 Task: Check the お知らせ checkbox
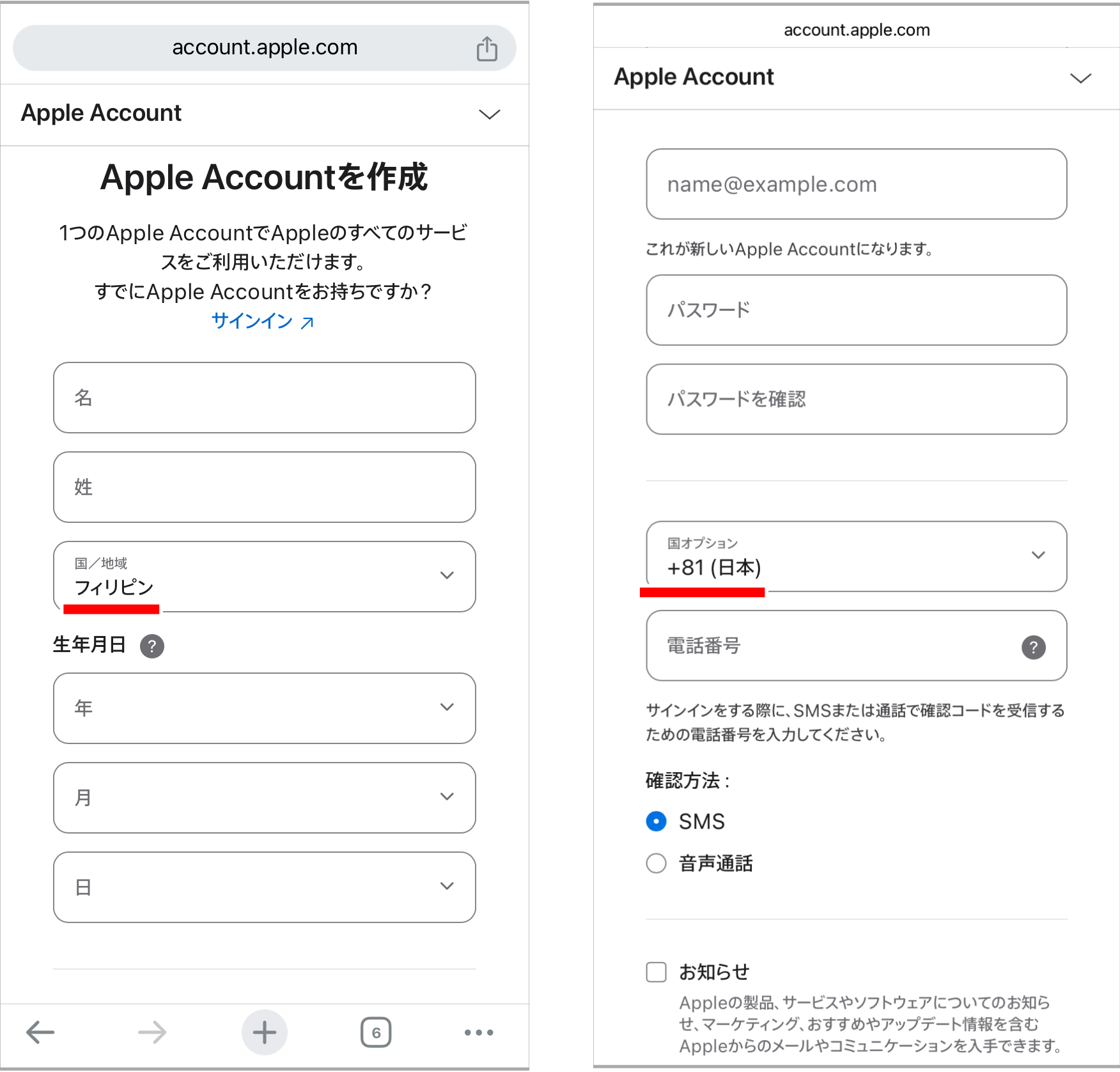(656, 972)
